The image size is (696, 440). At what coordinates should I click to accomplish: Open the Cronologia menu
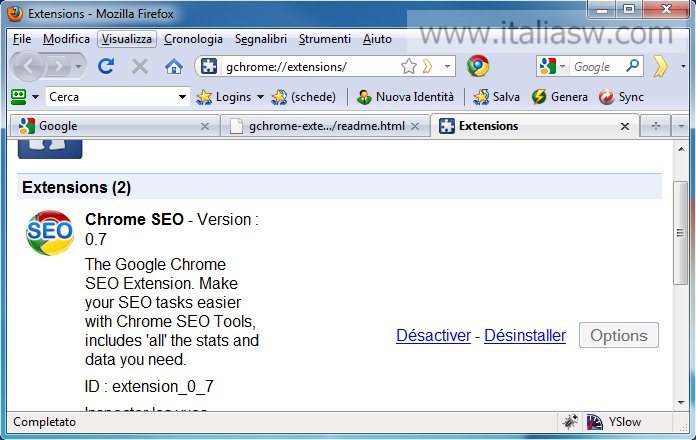193,39
